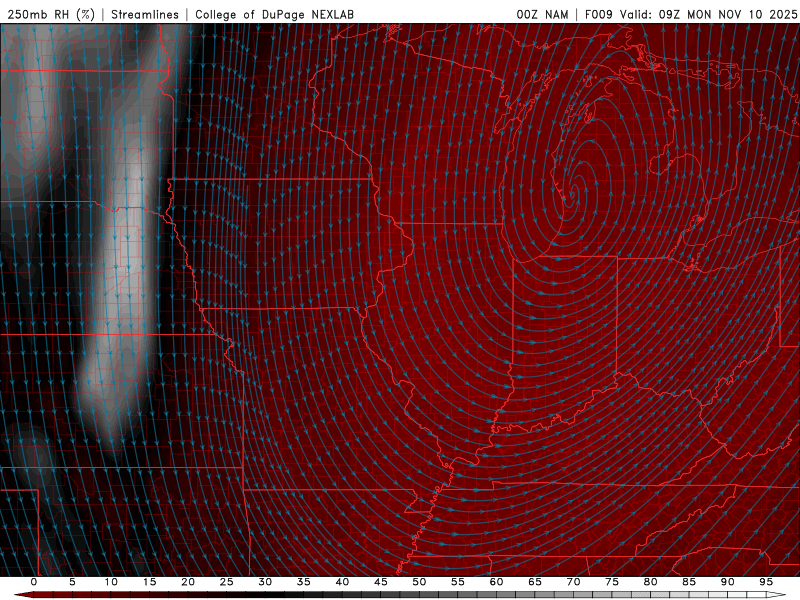Click the 'Streamlines' label in header

[x=145, y=14]
